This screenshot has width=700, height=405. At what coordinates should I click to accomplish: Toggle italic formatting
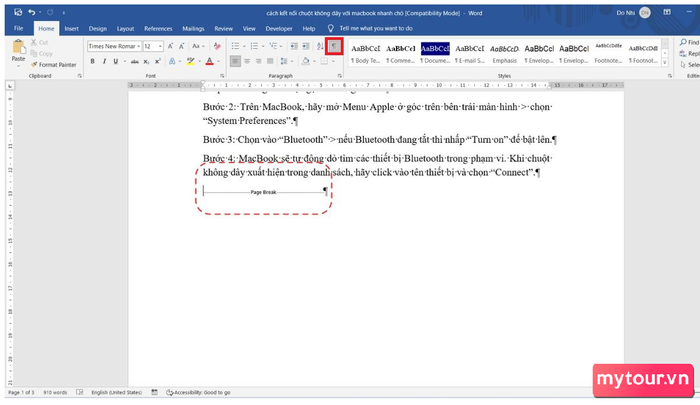(x=104, y=61)
